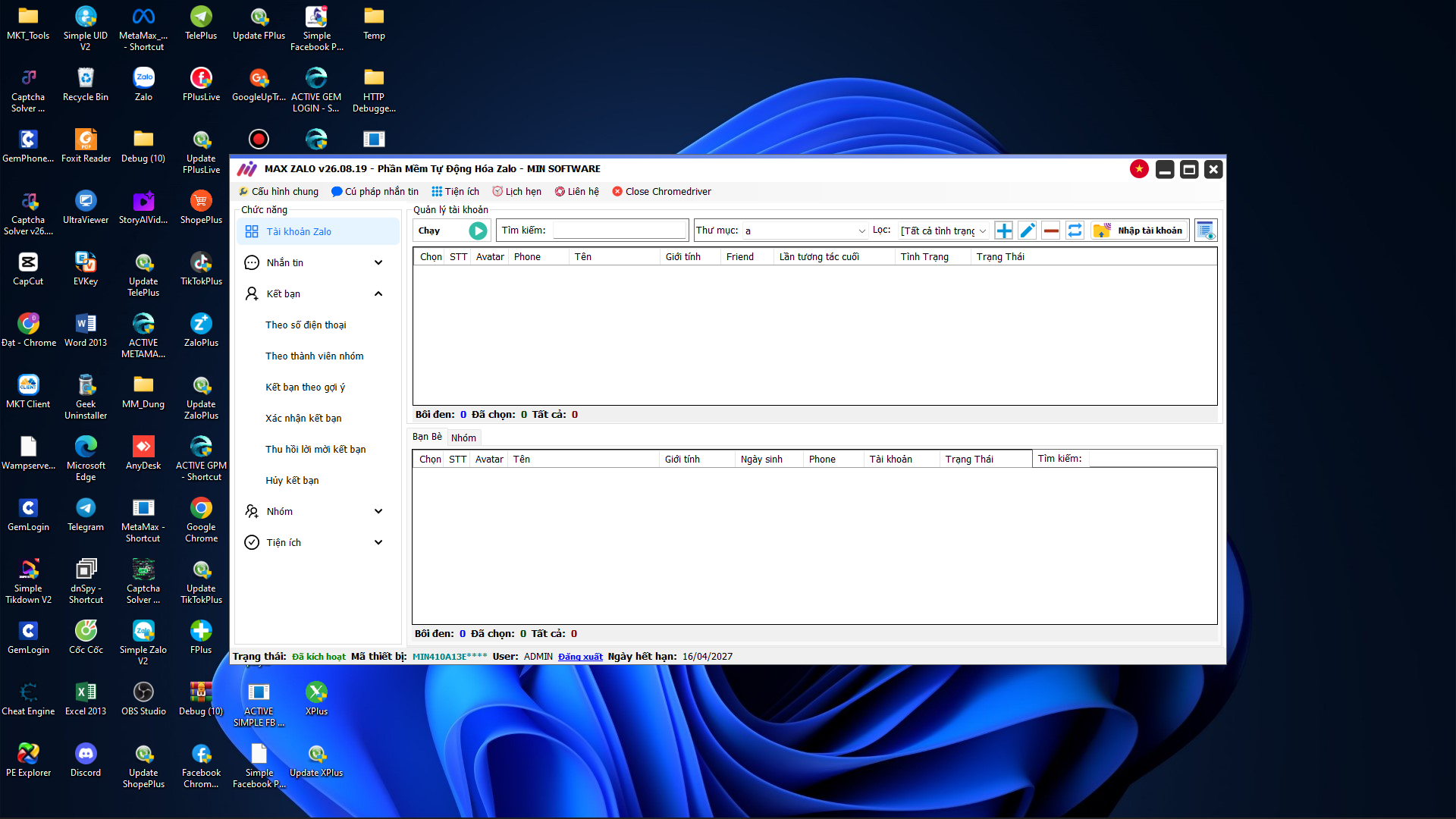
Task: Open the Cheat Engine desktop icon
Action: 28,698
